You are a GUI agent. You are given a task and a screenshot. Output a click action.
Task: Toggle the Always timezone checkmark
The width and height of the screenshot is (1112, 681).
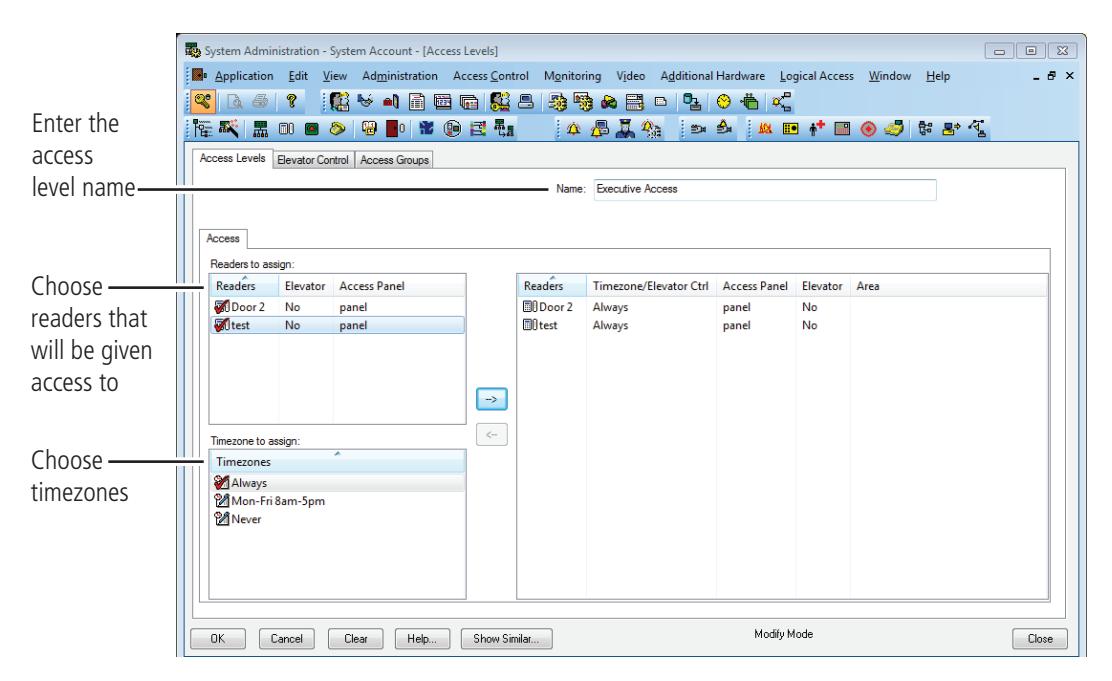click(x=221, y=482)
